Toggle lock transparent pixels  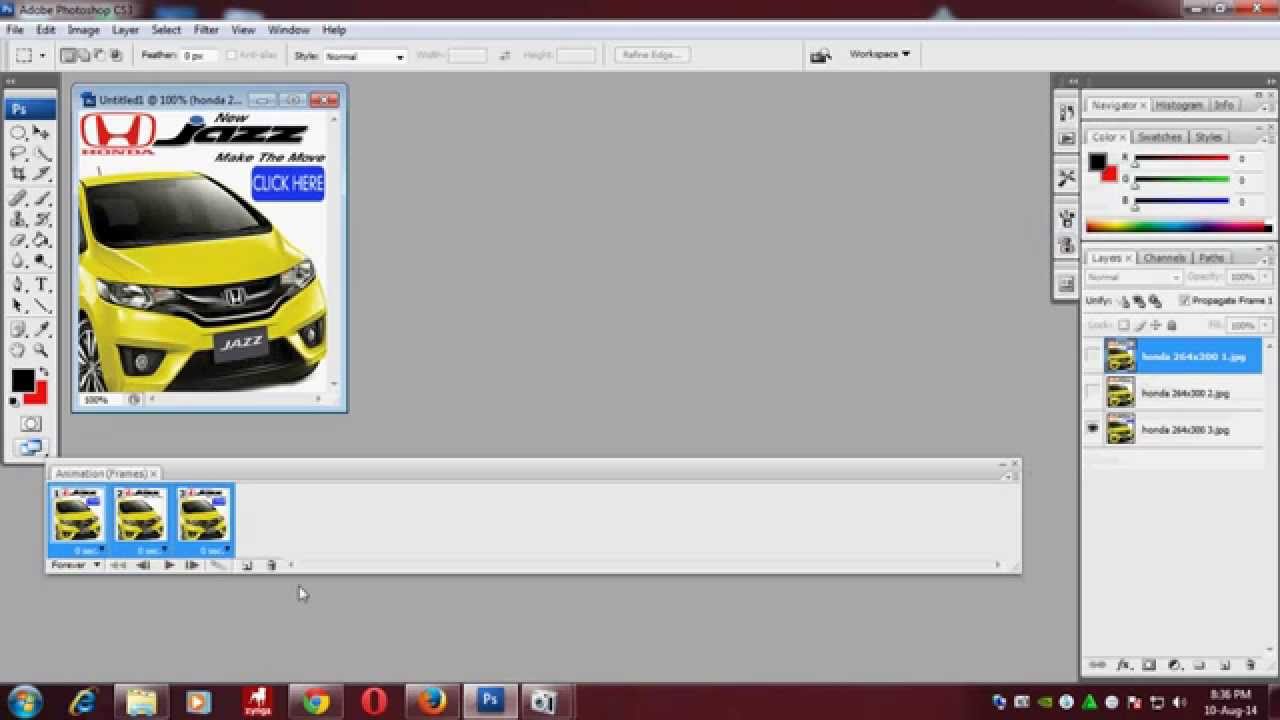coord(1123,325)
